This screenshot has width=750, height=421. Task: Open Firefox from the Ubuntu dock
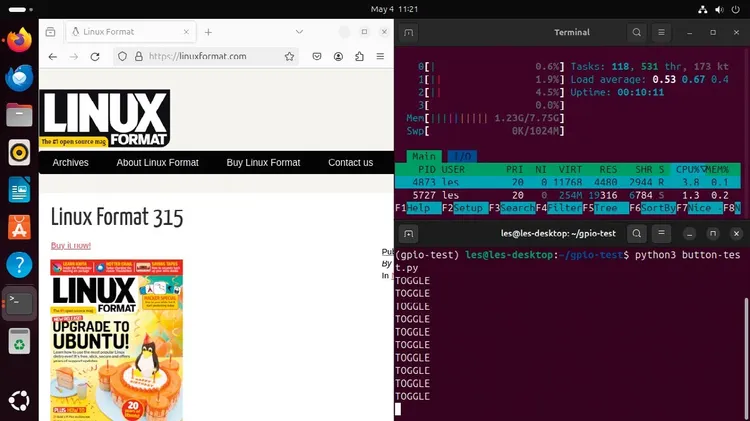[19, 40]
